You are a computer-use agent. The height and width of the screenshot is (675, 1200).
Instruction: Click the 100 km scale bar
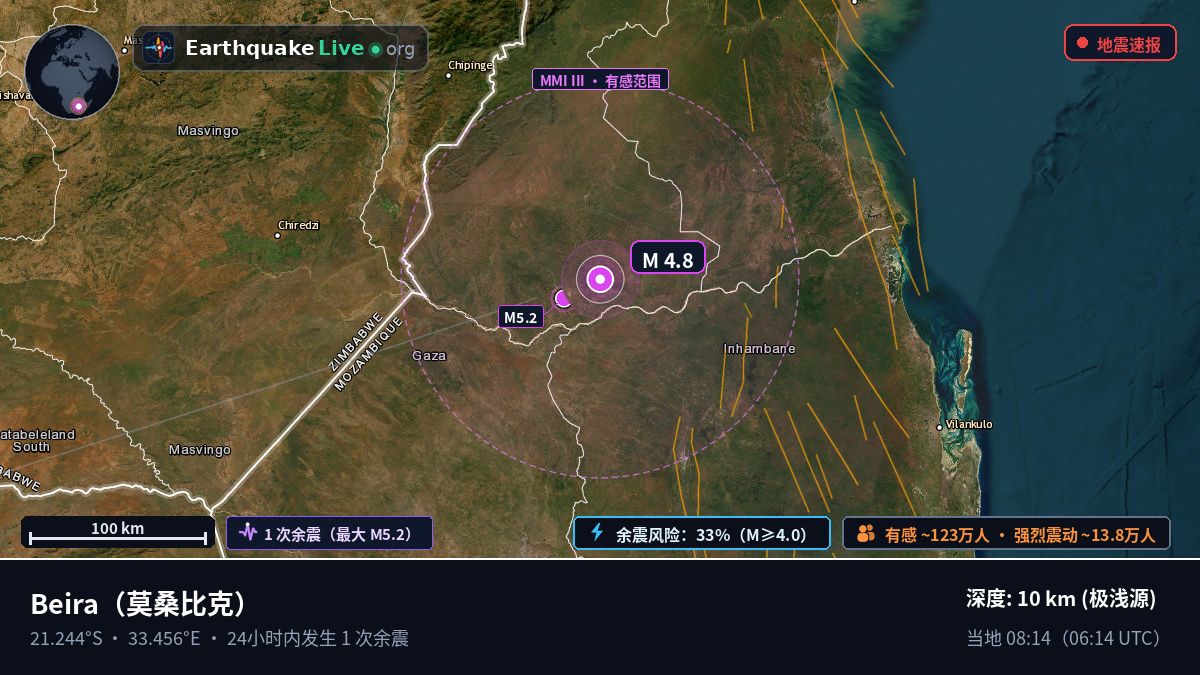tap(118, 533)
